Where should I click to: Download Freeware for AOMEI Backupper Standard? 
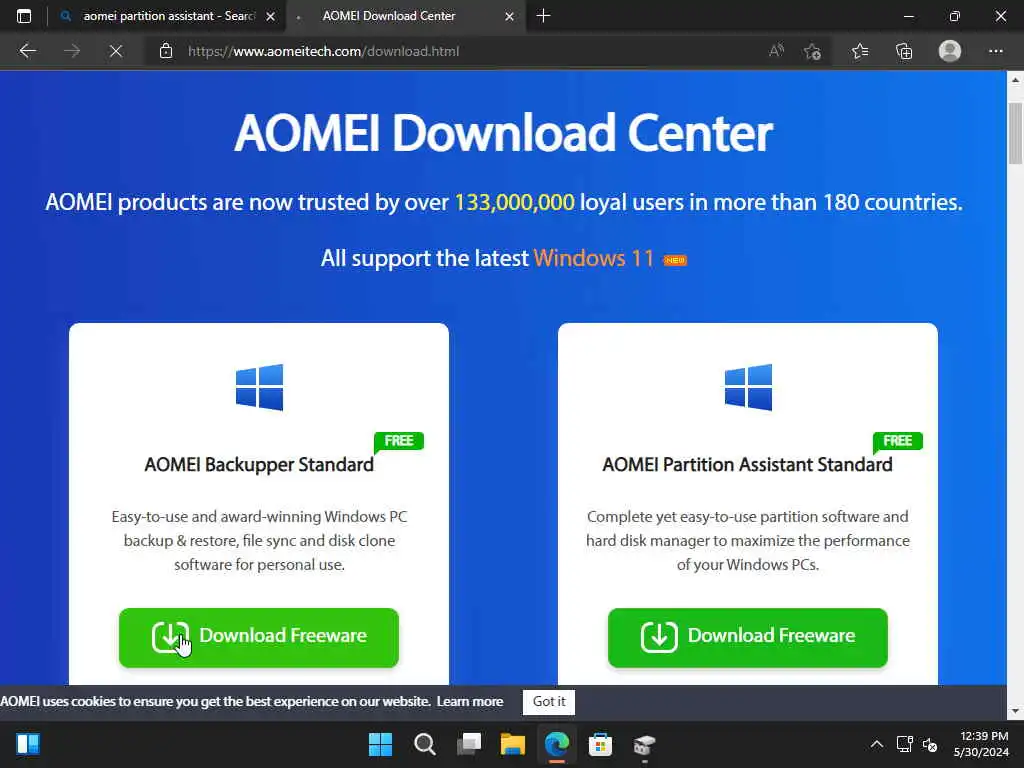click(259, 637)
